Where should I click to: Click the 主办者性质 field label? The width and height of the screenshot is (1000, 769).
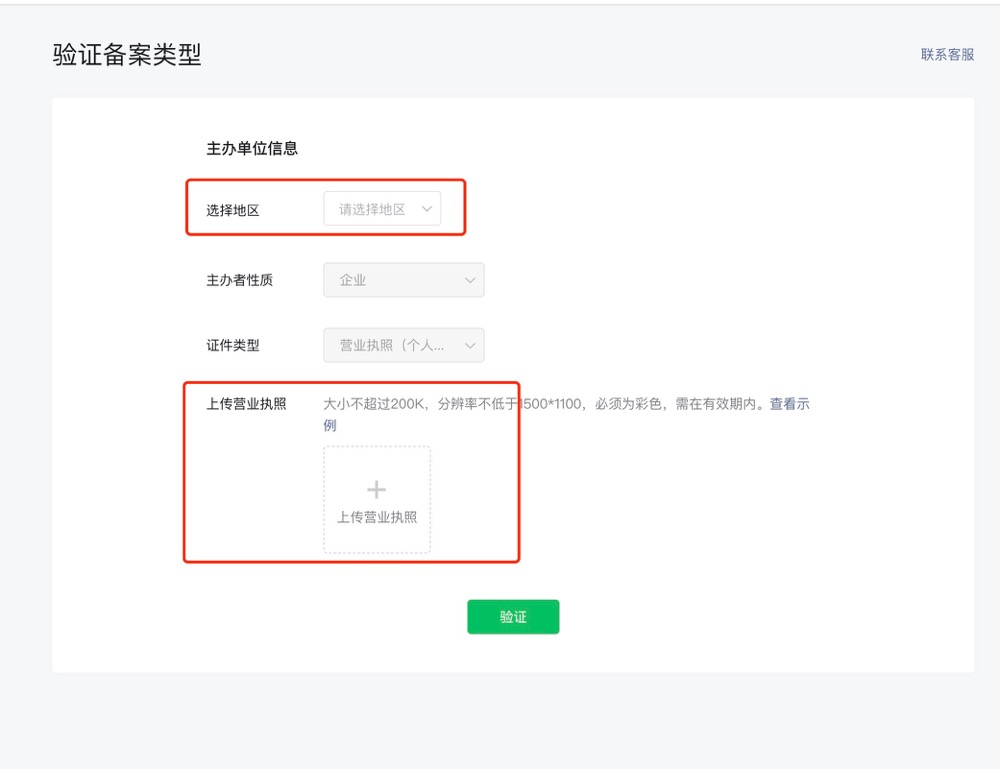[239, 280]
